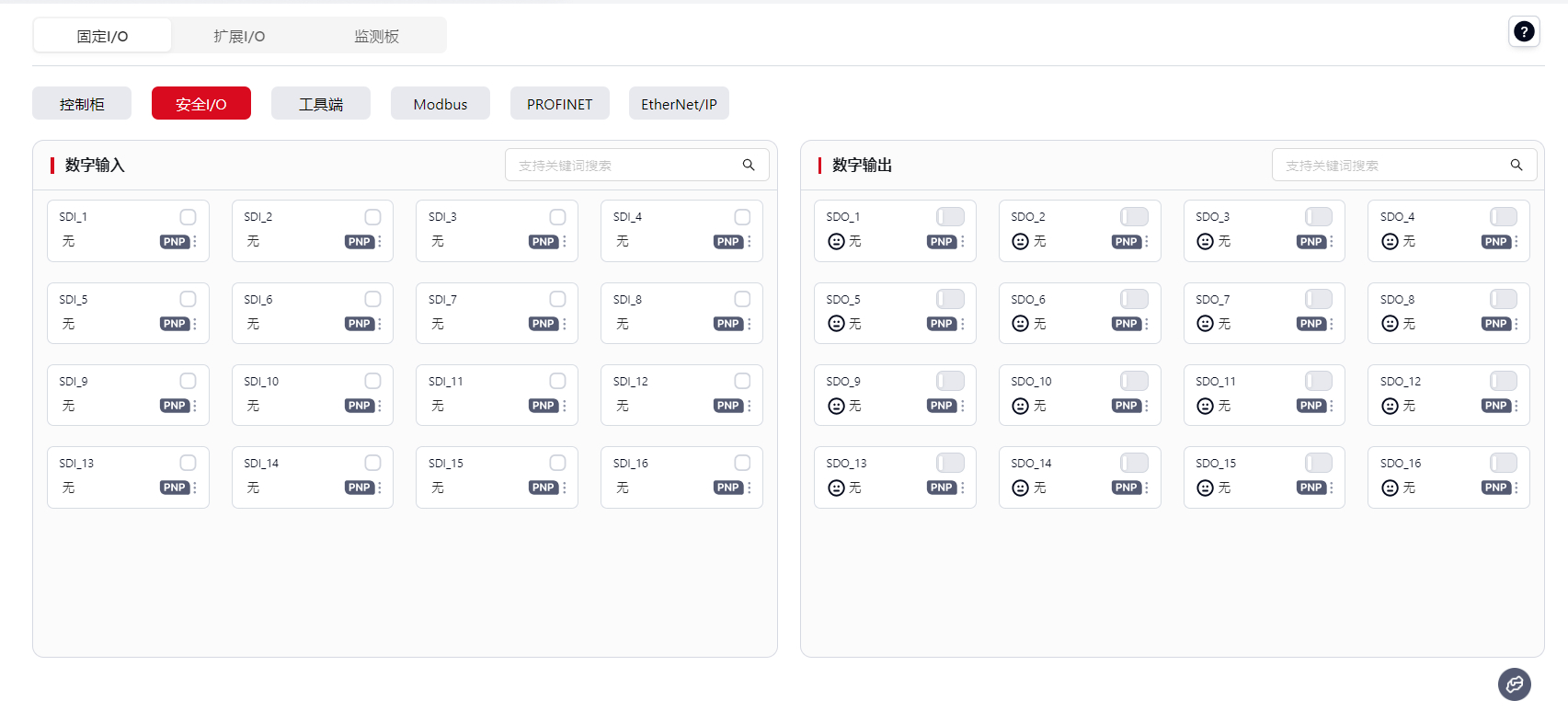This screenshot has width=1568, height=712.
Task: Click the help question mark icon
Action: click(x=1524, y=32)
